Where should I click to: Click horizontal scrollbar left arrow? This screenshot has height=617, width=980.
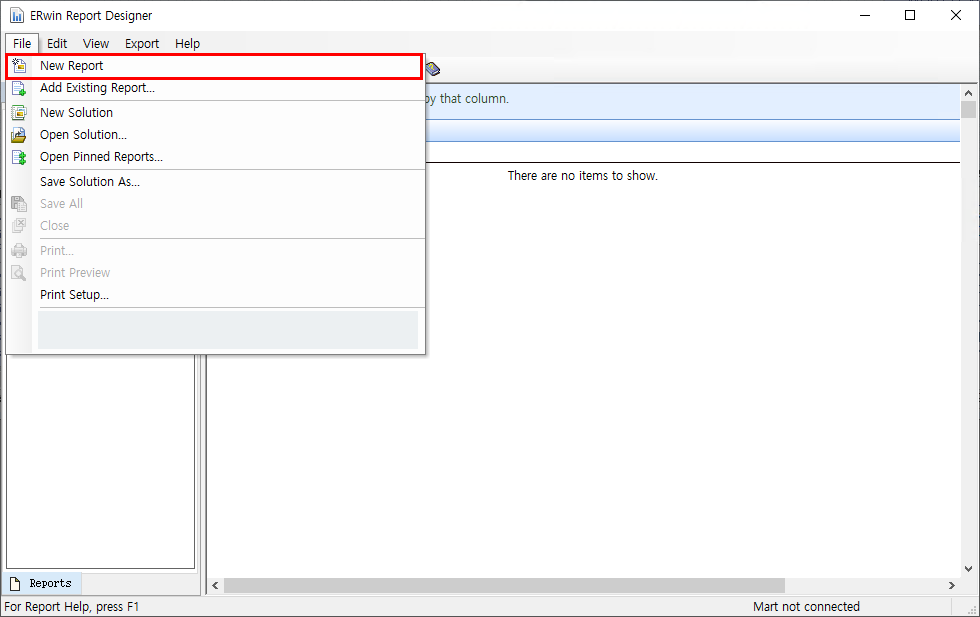(x=215, y=586)
